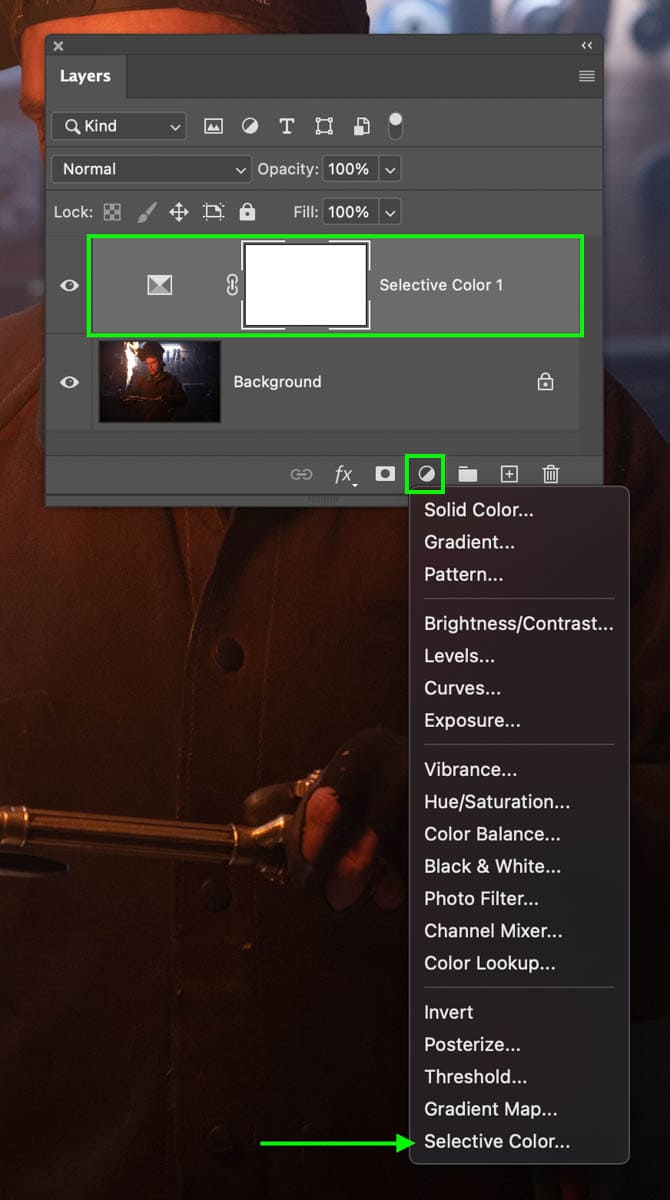Click the Background layer lock icon
The image size is (670, 1200).
click(545, 381)
